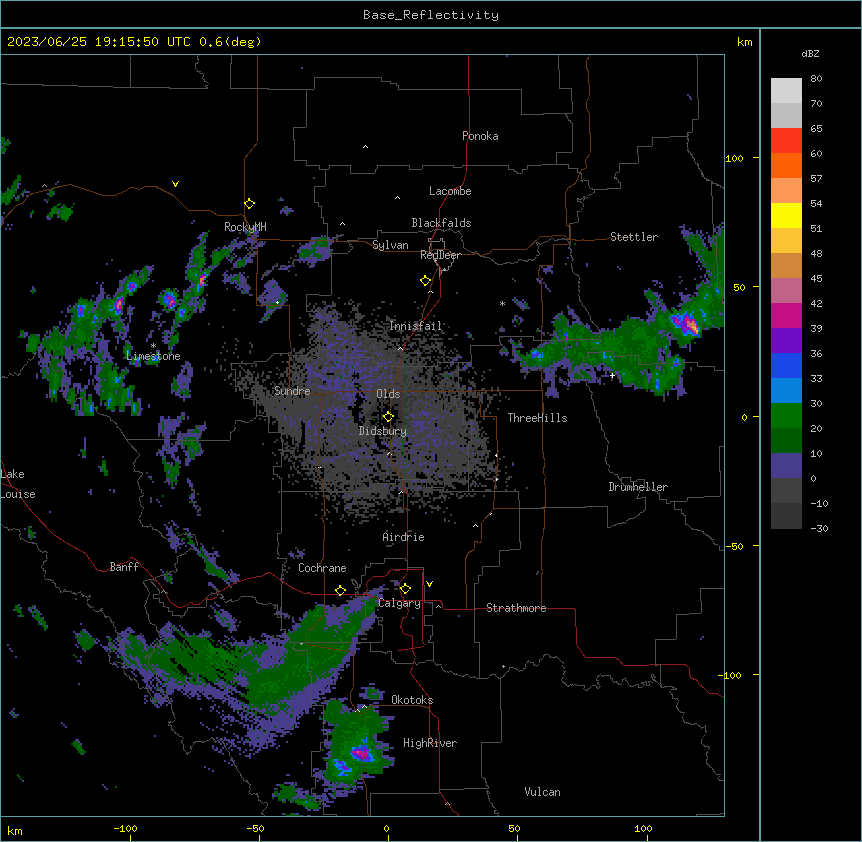Select the Lacombe city label
The width and height of the screenshot is (862, 842).
coord(450,191)
